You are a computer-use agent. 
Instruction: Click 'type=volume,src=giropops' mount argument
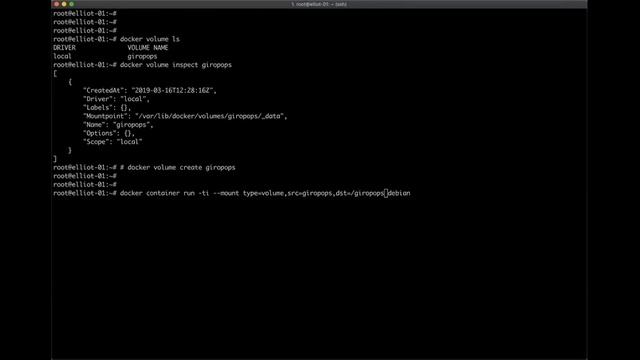(x=288, y=193)
